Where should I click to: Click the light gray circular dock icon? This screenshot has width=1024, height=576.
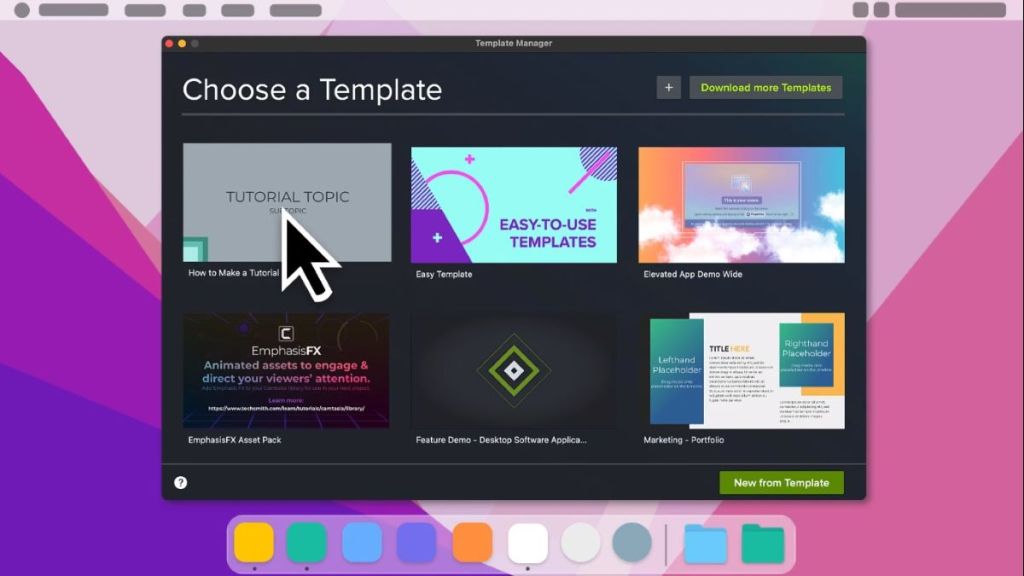(x=580, y=542)
